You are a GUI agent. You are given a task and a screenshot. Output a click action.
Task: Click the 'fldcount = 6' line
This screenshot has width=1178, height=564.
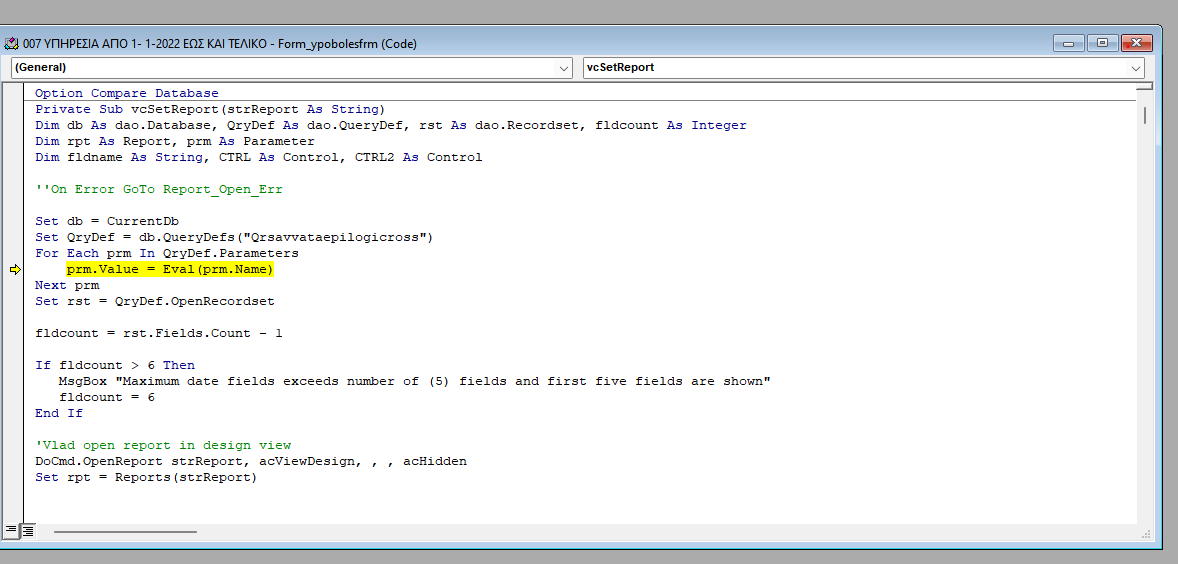click(x=107, y=397)
